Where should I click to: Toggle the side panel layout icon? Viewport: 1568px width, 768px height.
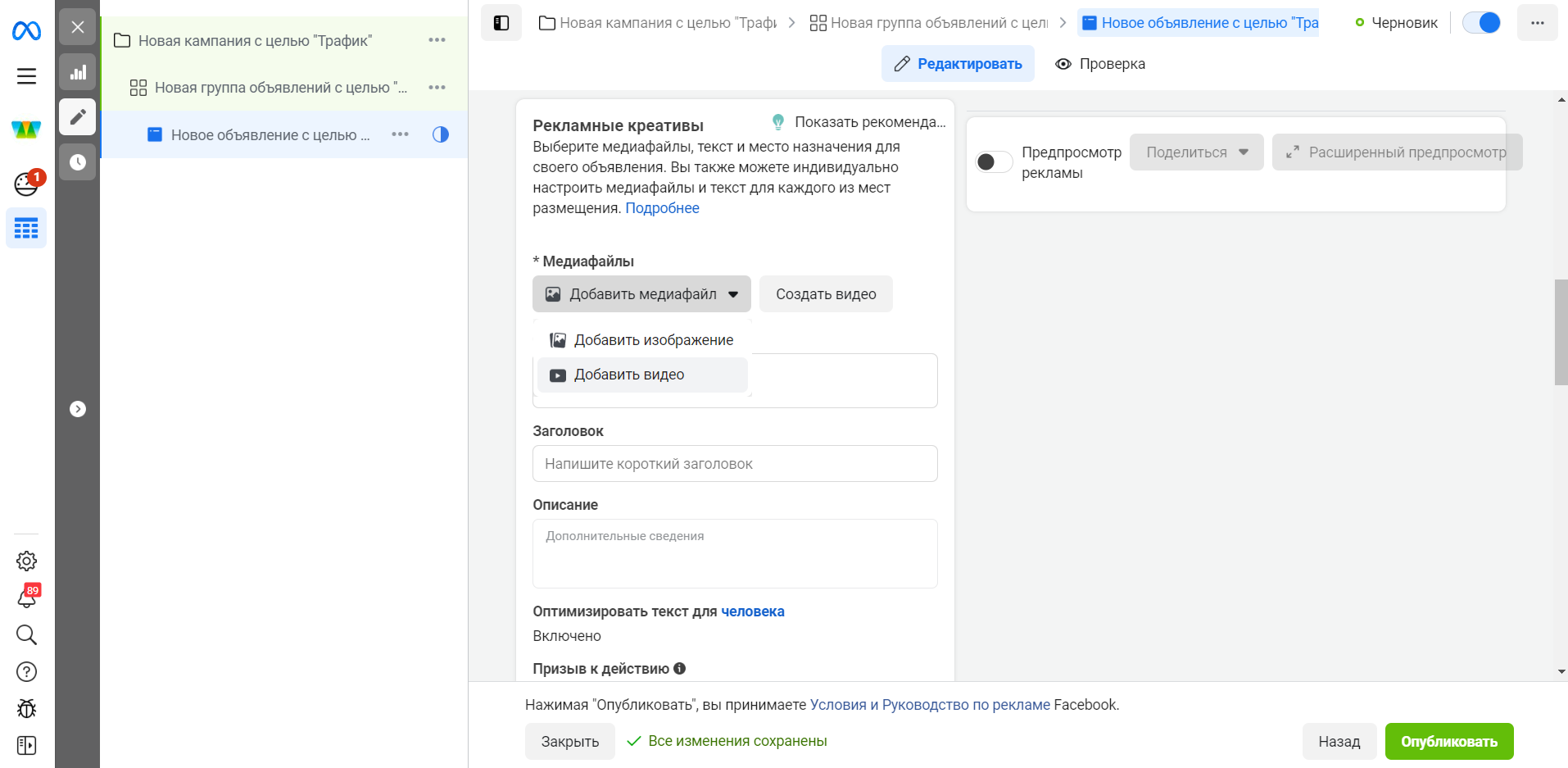click(501, 23)
